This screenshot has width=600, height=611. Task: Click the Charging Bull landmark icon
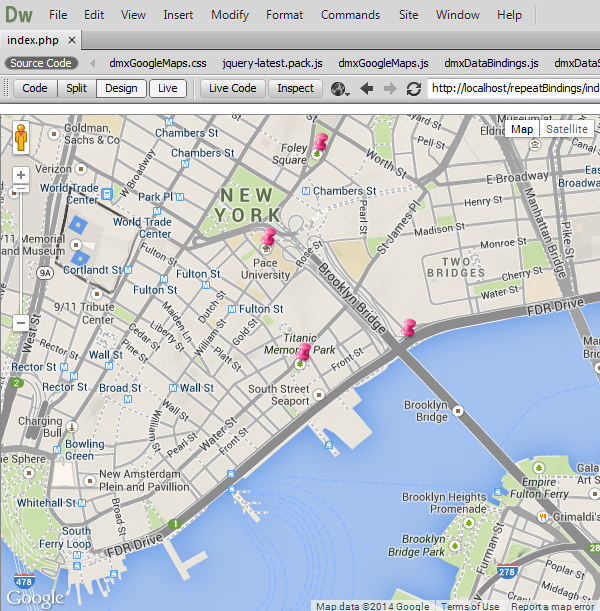point(71,427)
